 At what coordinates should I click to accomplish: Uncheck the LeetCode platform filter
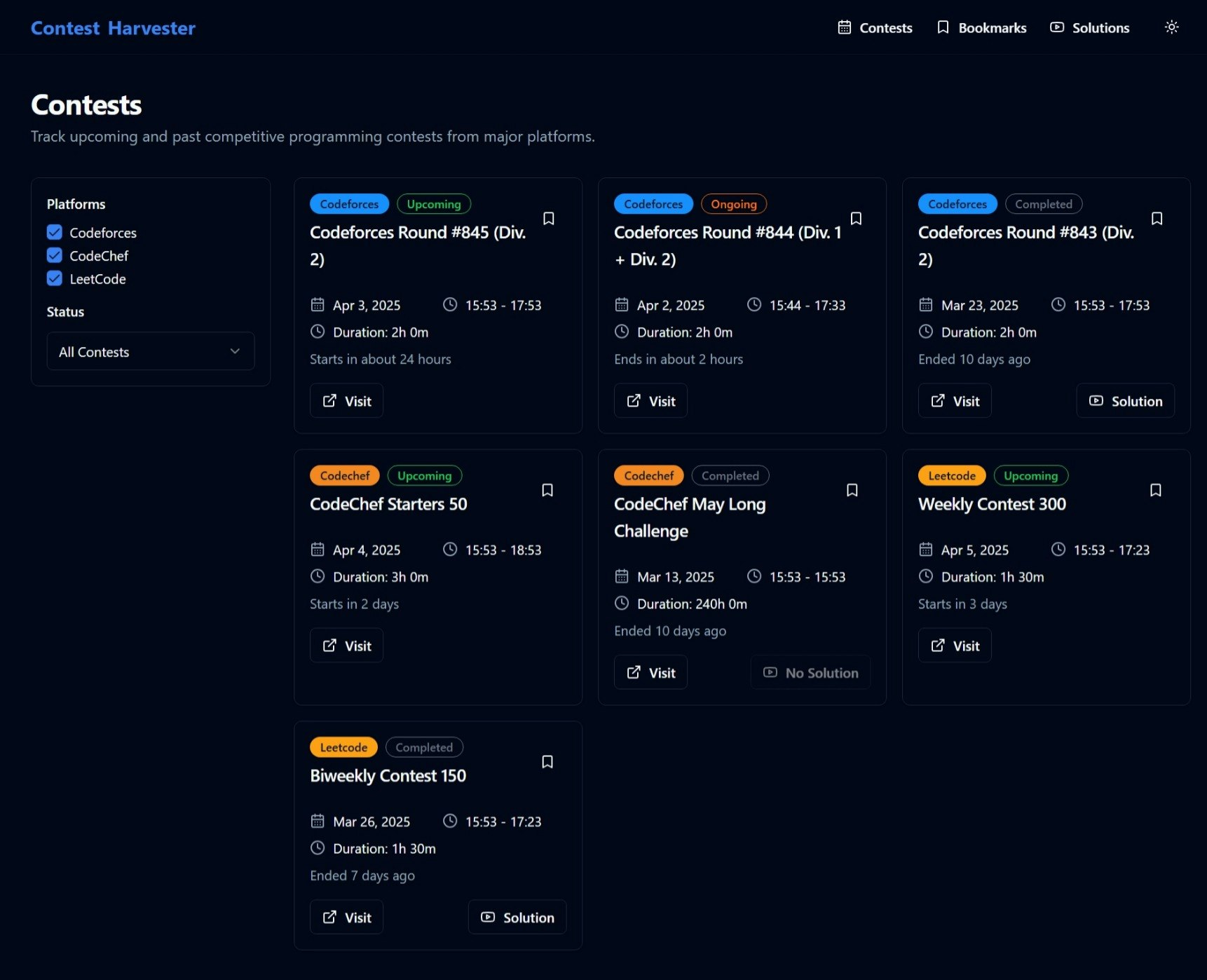tap(55, 278)
